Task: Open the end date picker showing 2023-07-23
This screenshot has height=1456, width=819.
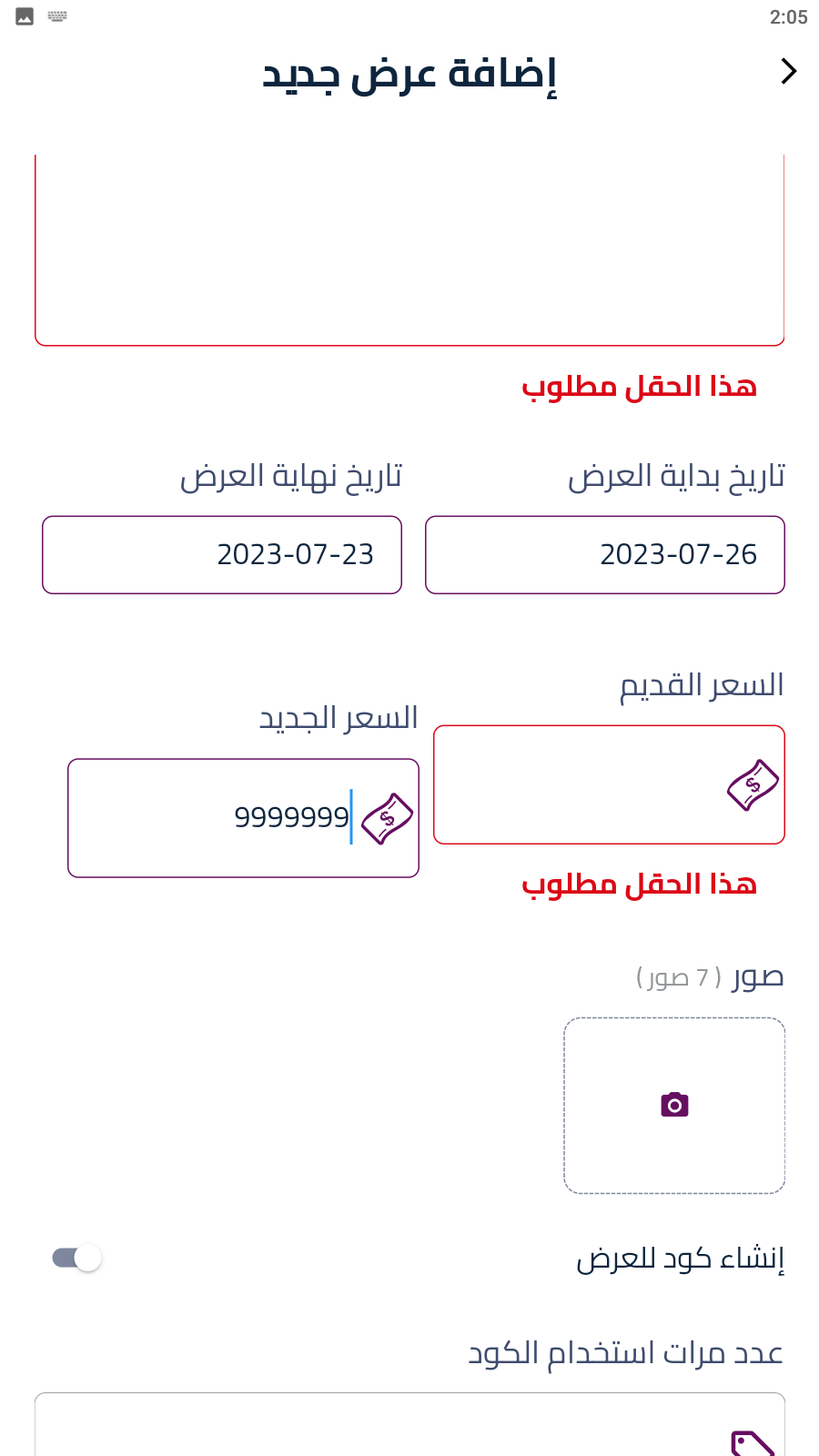Action: point(222,555)
